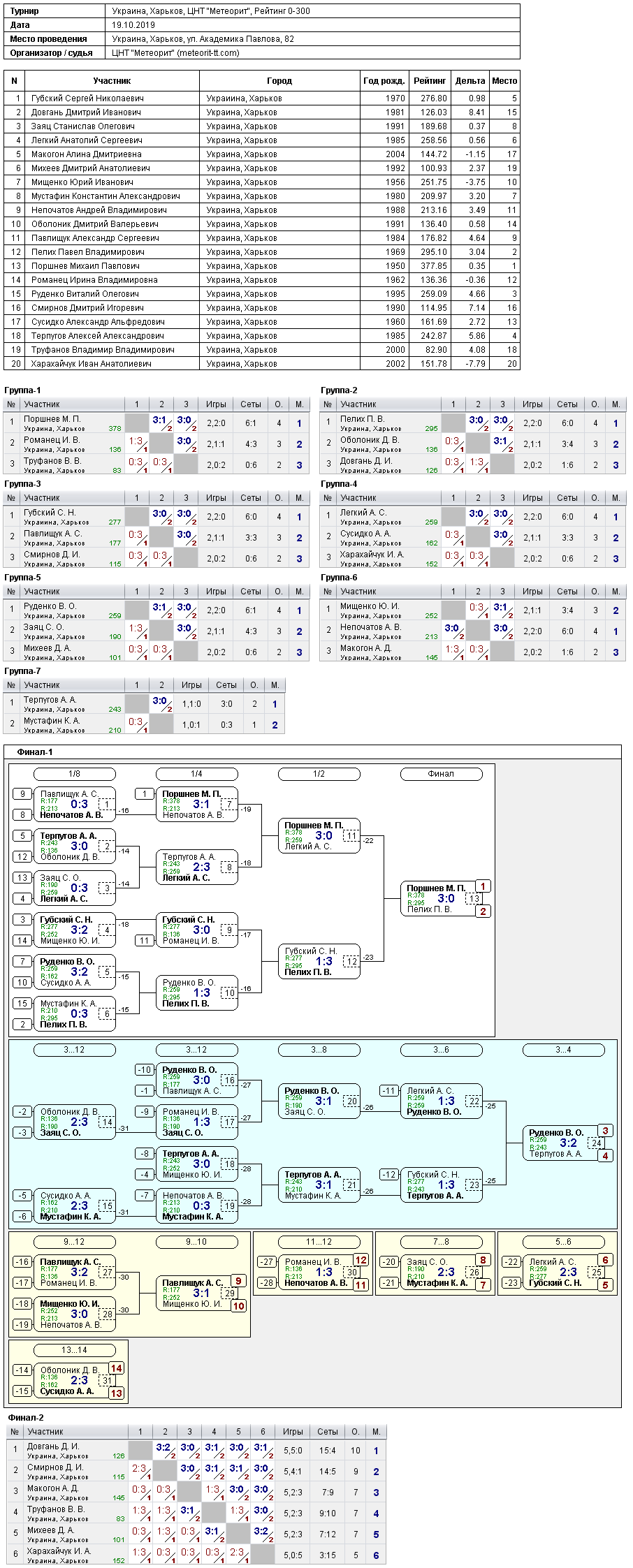
Task: Click the delta value -7.79
Action: point(475,364)
